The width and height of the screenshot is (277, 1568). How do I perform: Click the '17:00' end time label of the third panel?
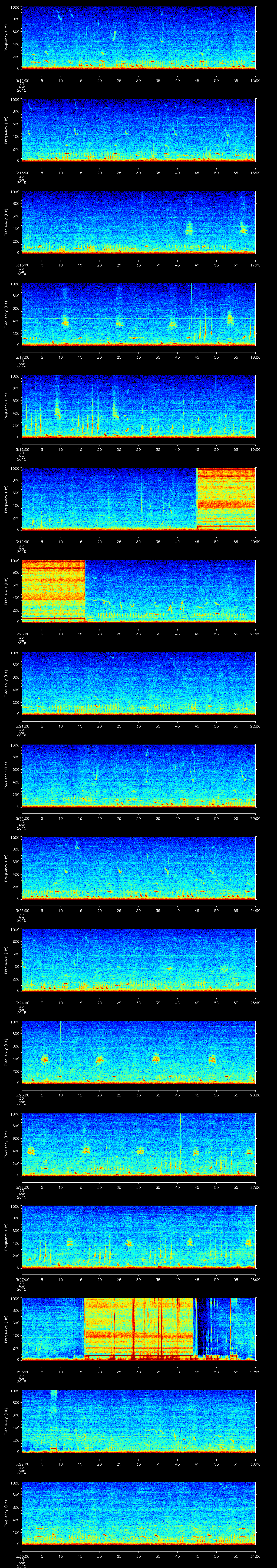[256, 265]
